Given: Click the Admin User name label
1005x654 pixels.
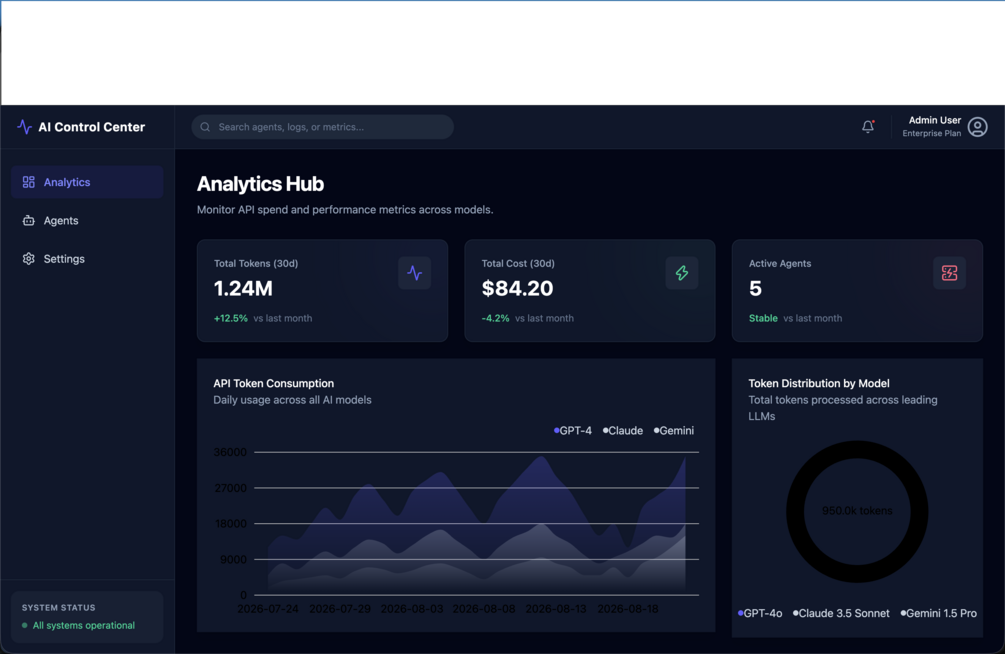Looking at the screenshot, I should pos(934,121).
